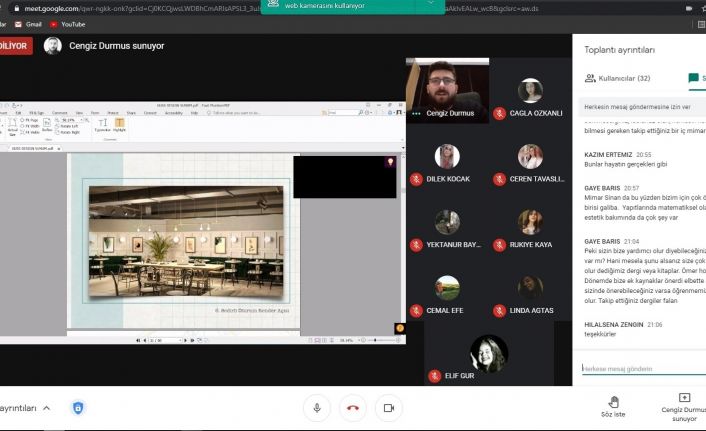The image size is (706, 431).
Task: Open the Cengiz Durmus sunuyor presentation options
Action: coord(684,403)
